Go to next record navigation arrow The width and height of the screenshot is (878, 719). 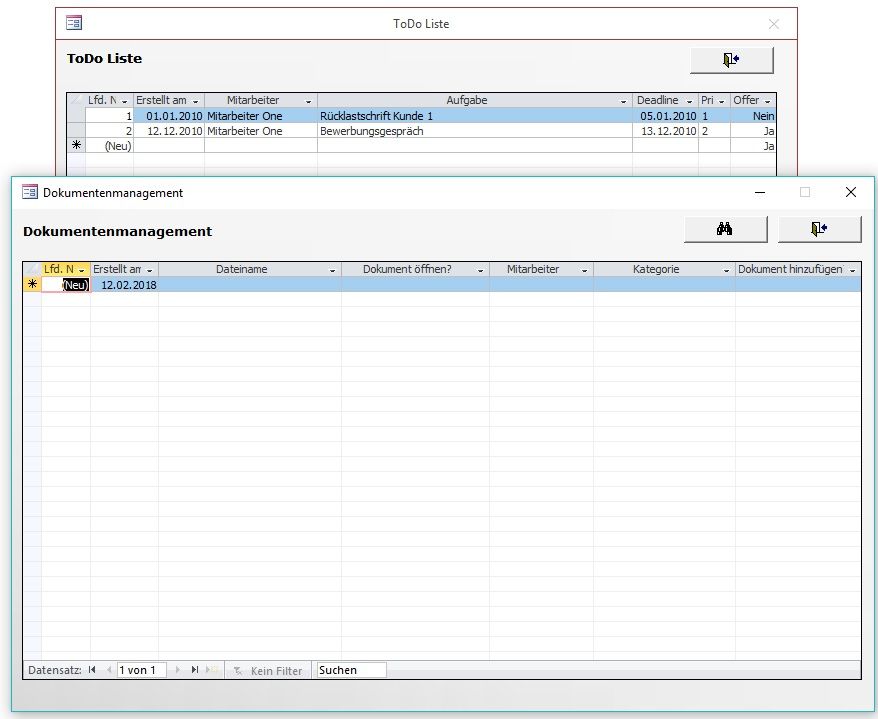(178, 670)
